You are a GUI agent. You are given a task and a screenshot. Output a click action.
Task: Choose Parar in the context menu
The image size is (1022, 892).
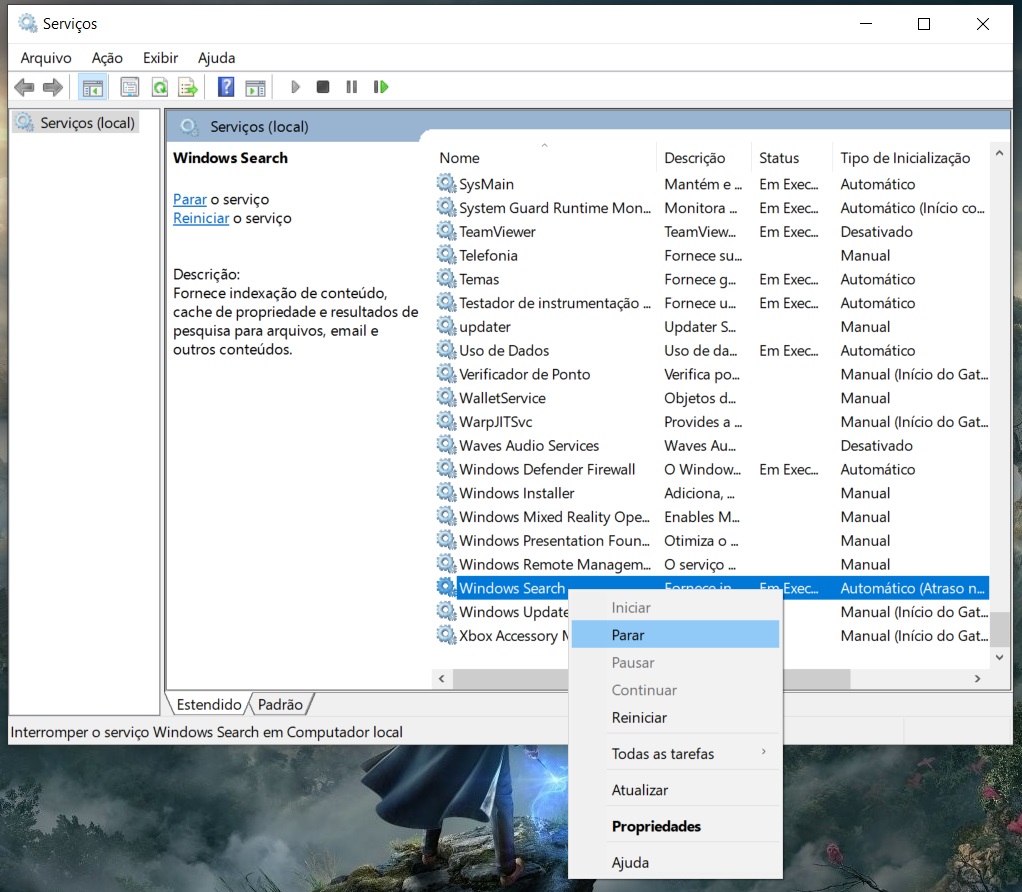[675, 635]
